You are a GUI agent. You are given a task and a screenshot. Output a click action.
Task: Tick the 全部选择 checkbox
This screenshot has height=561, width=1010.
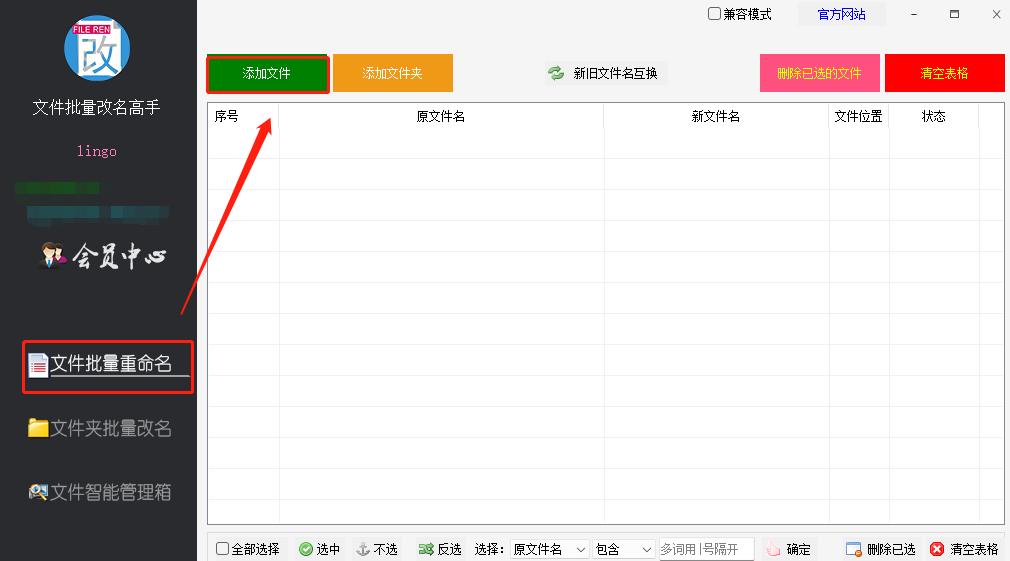click(222, 549)
